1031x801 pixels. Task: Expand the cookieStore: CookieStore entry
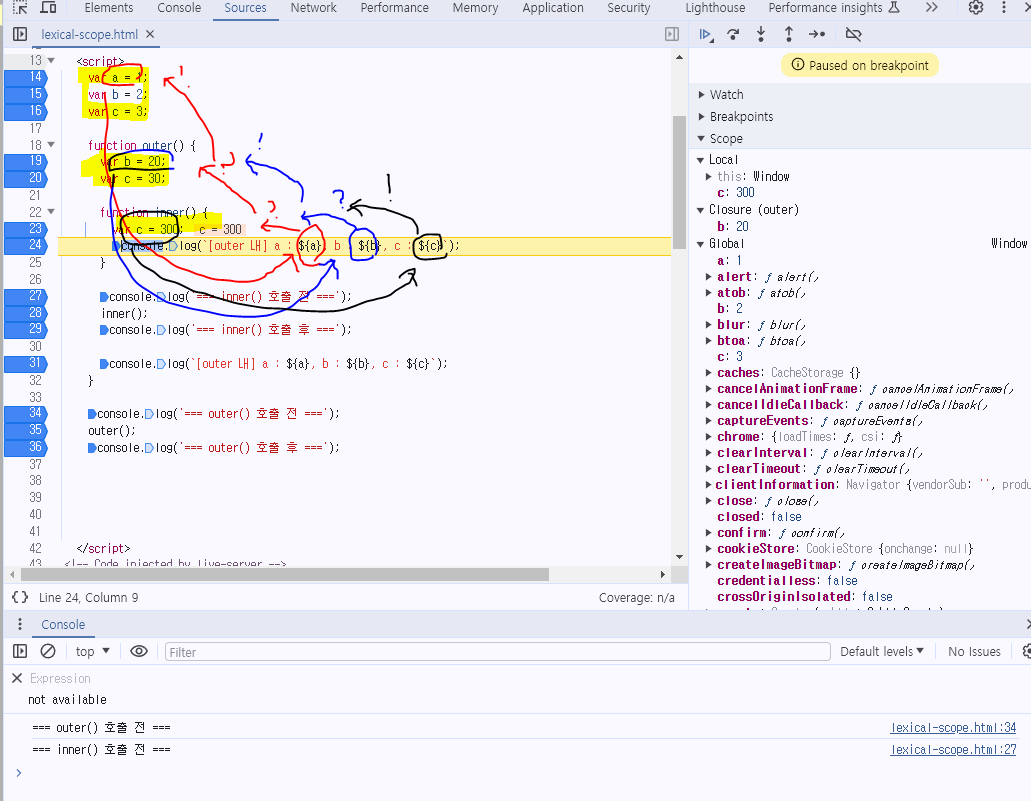[x=708, y=548]
